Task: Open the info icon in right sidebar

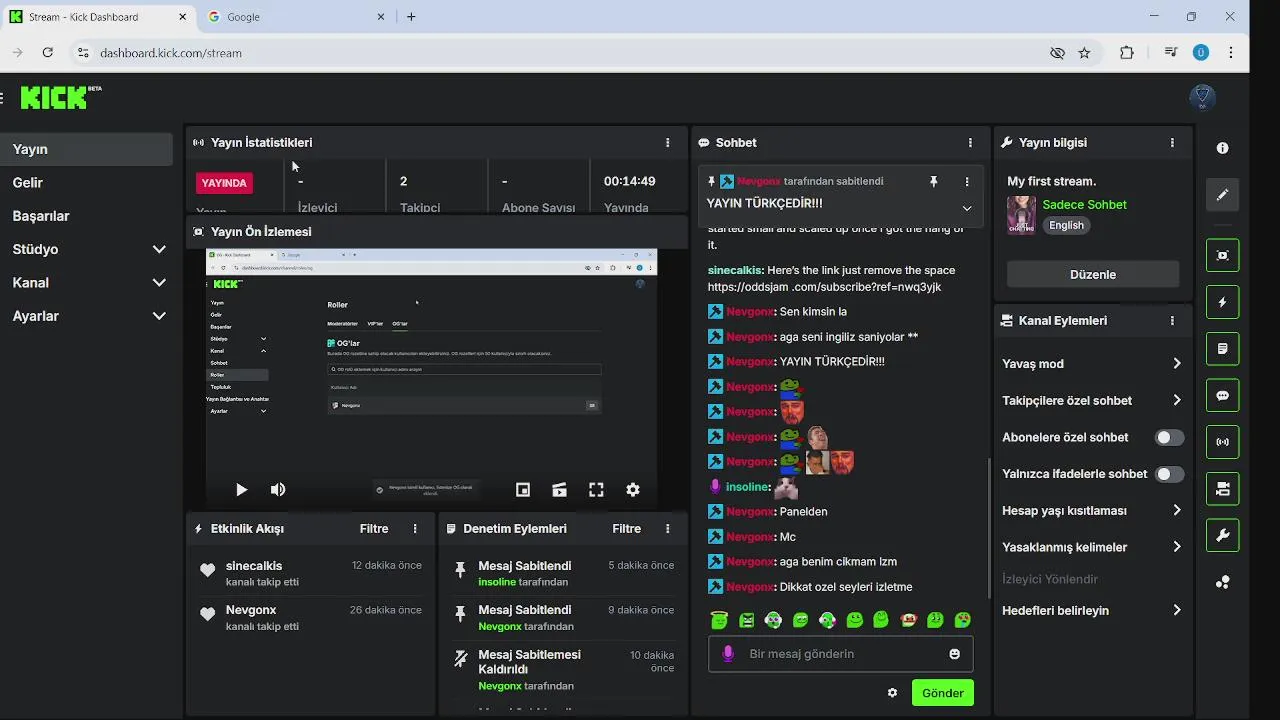Action: click(x=1222, y=148)
